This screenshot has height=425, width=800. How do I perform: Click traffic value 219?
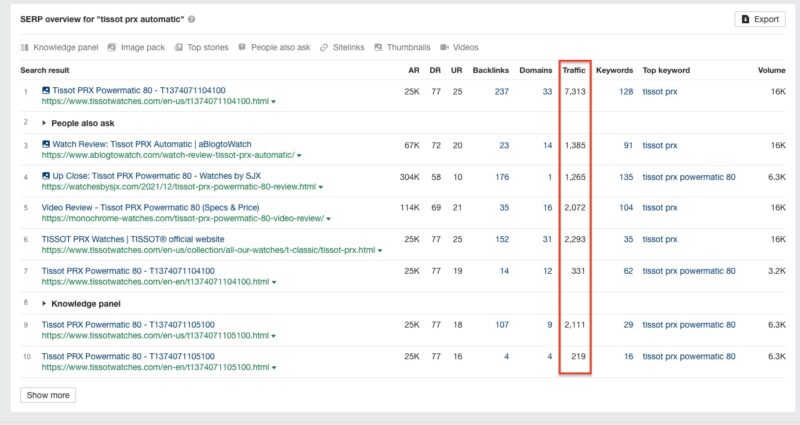[578, 356]
